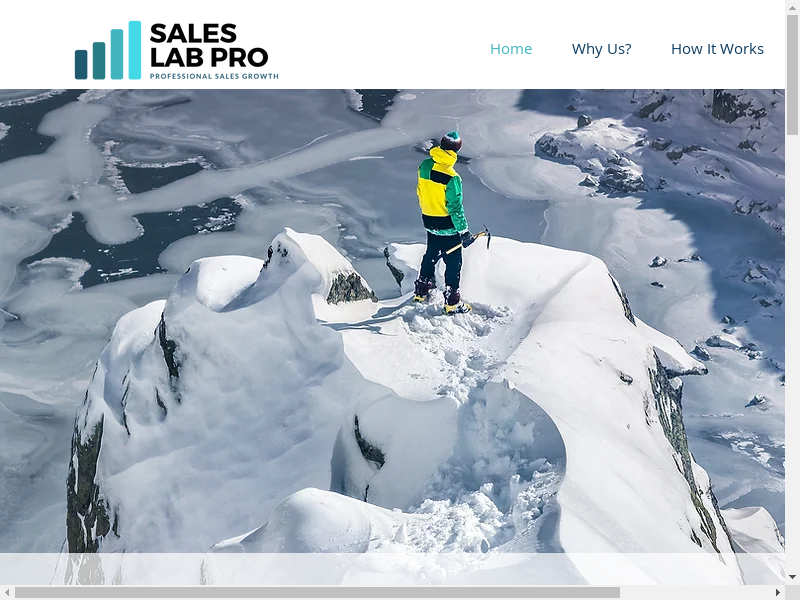
Task: Click the SALES LAB PRO logo text
Action: [x=209, y=45]
